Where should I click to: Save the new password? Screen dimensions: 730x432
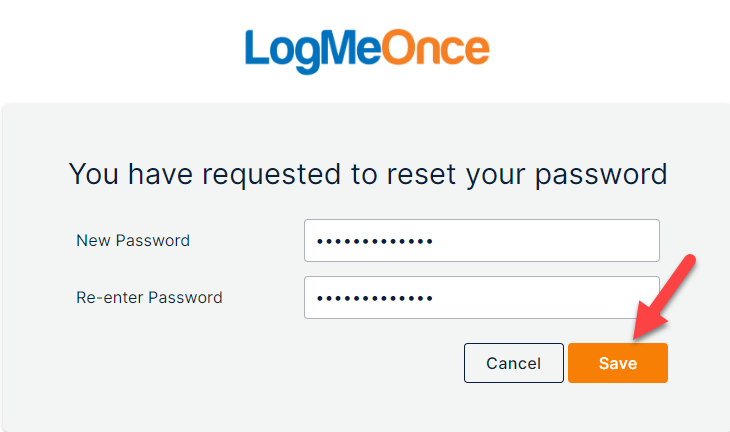coord(618,363)
